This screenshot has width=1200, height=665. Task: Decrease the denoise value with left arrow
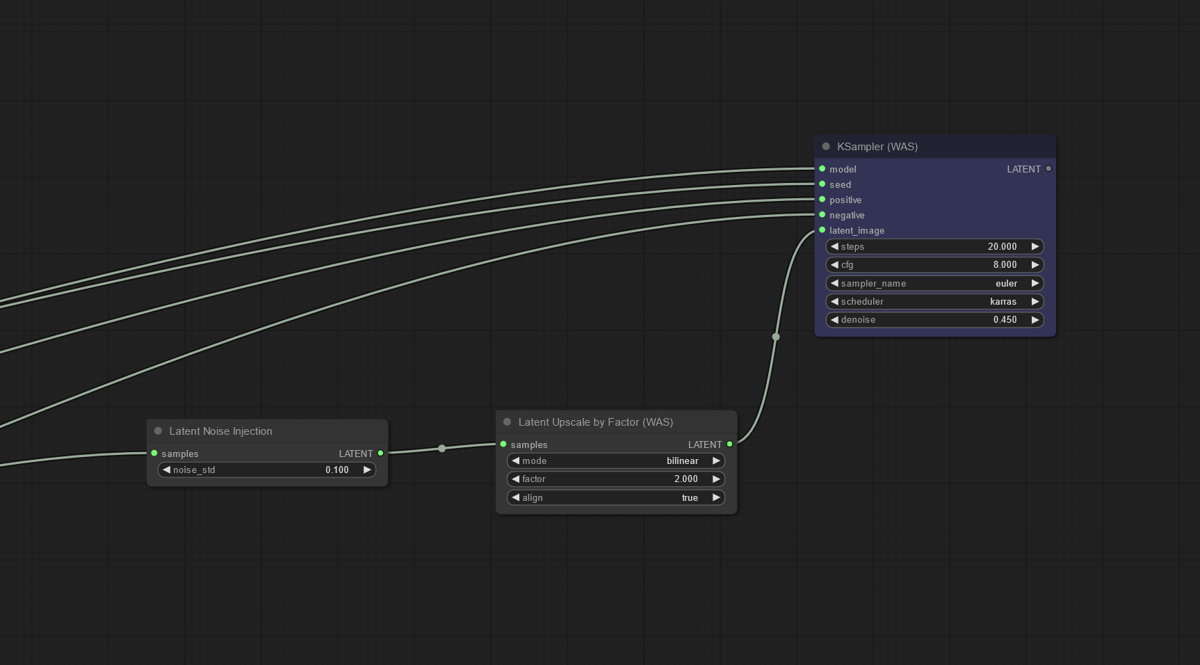(x=836, y=319)
